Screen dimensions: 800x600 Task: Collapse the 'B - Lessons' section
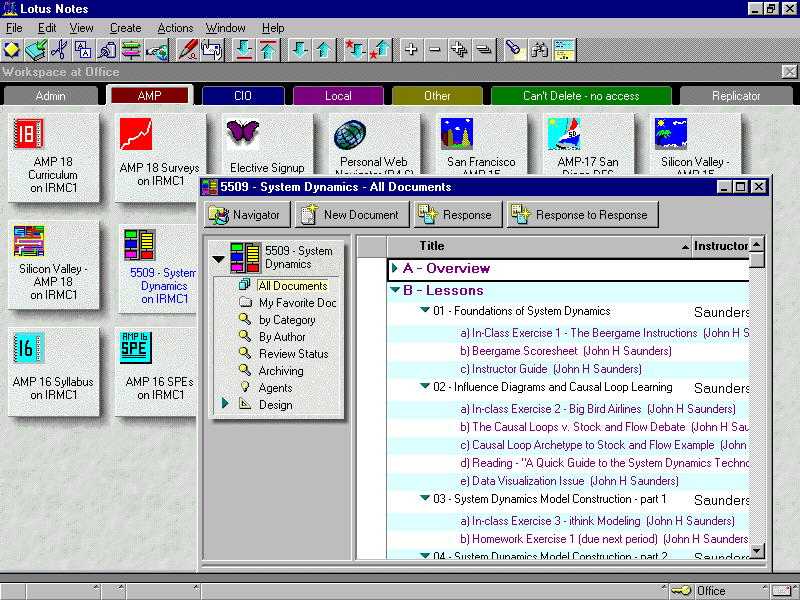click(393, 289)
